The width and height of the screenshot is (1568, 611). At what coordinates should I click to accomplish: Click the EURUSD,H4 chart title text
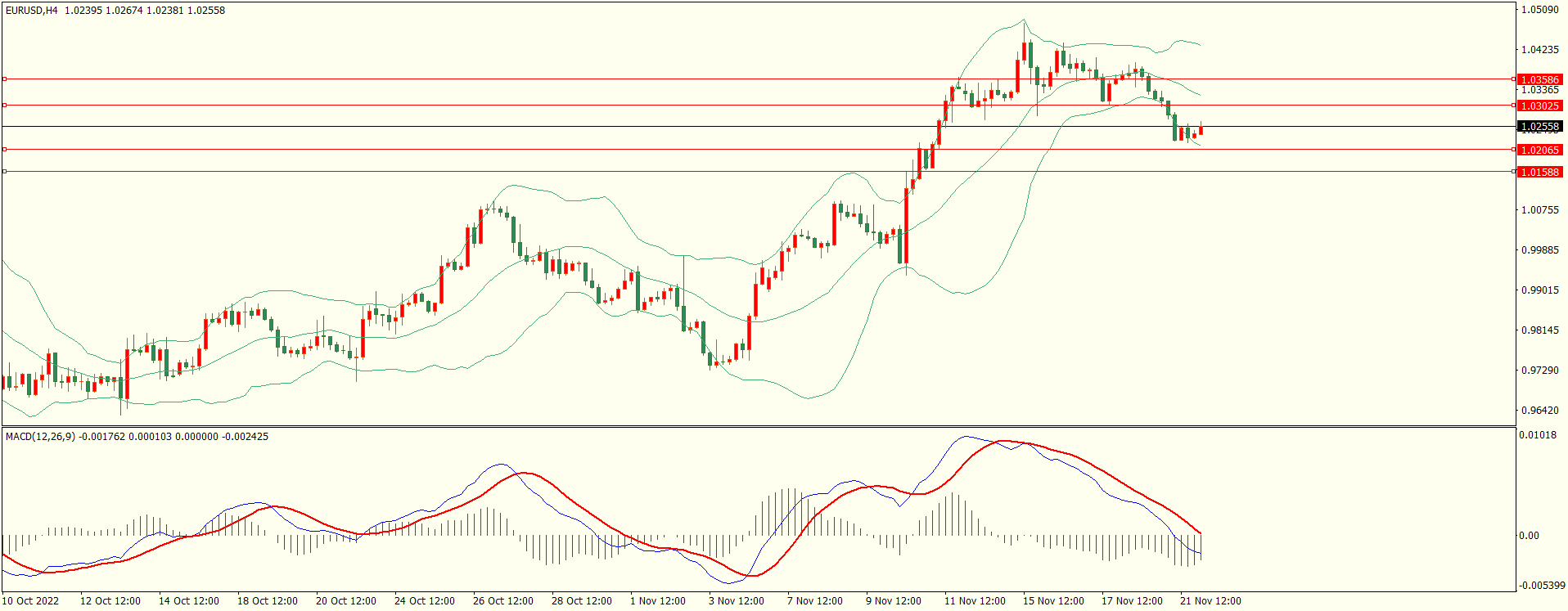coord(31,11)
